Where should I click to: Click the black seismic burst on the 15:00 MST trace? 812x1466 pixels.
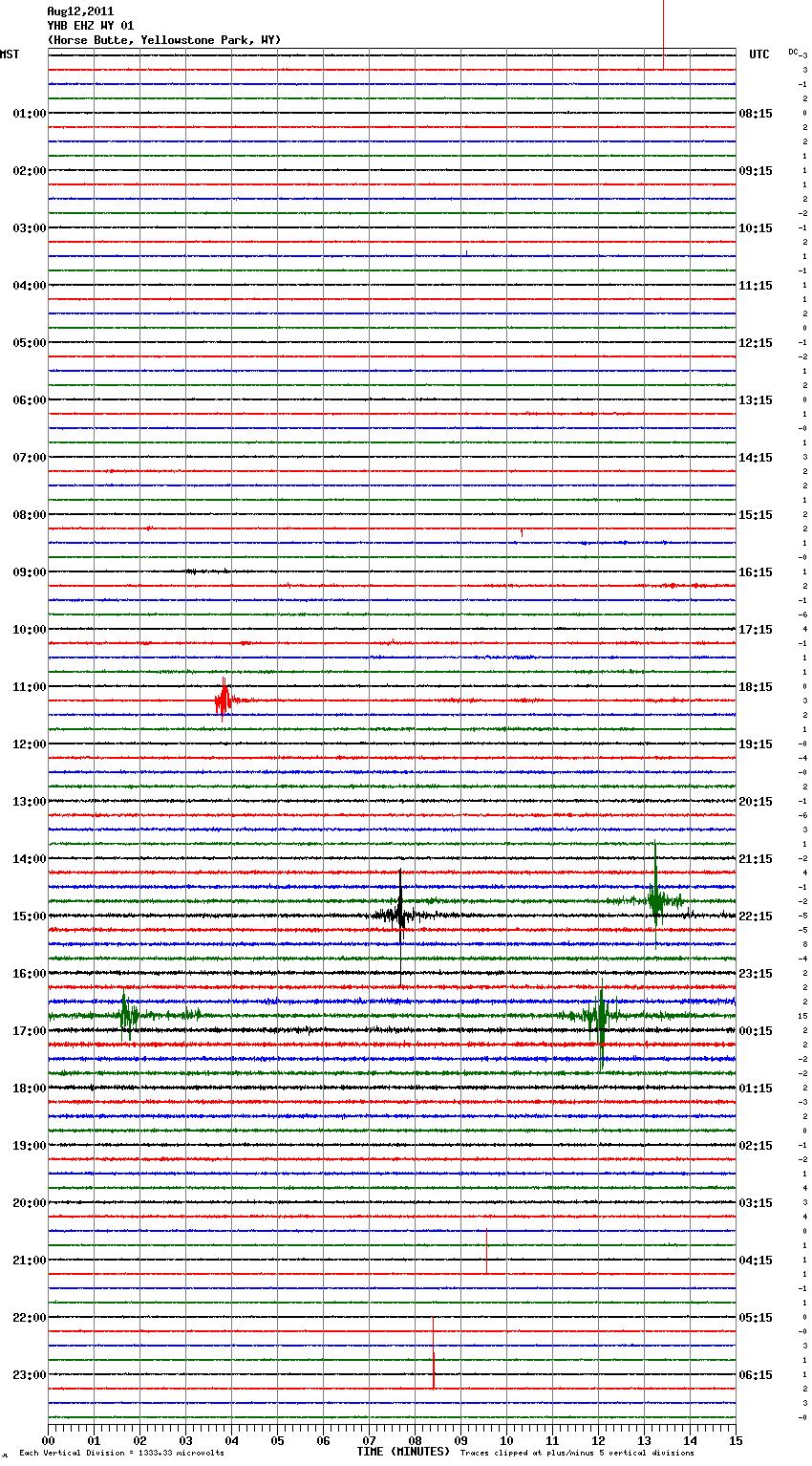(x=400, y=915)
